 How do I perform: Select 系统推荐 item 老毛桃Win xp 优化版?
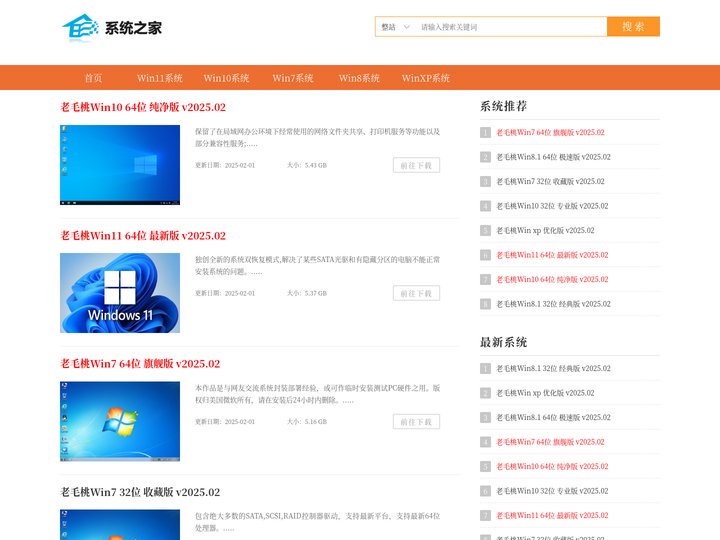click(x=545, y=230)
